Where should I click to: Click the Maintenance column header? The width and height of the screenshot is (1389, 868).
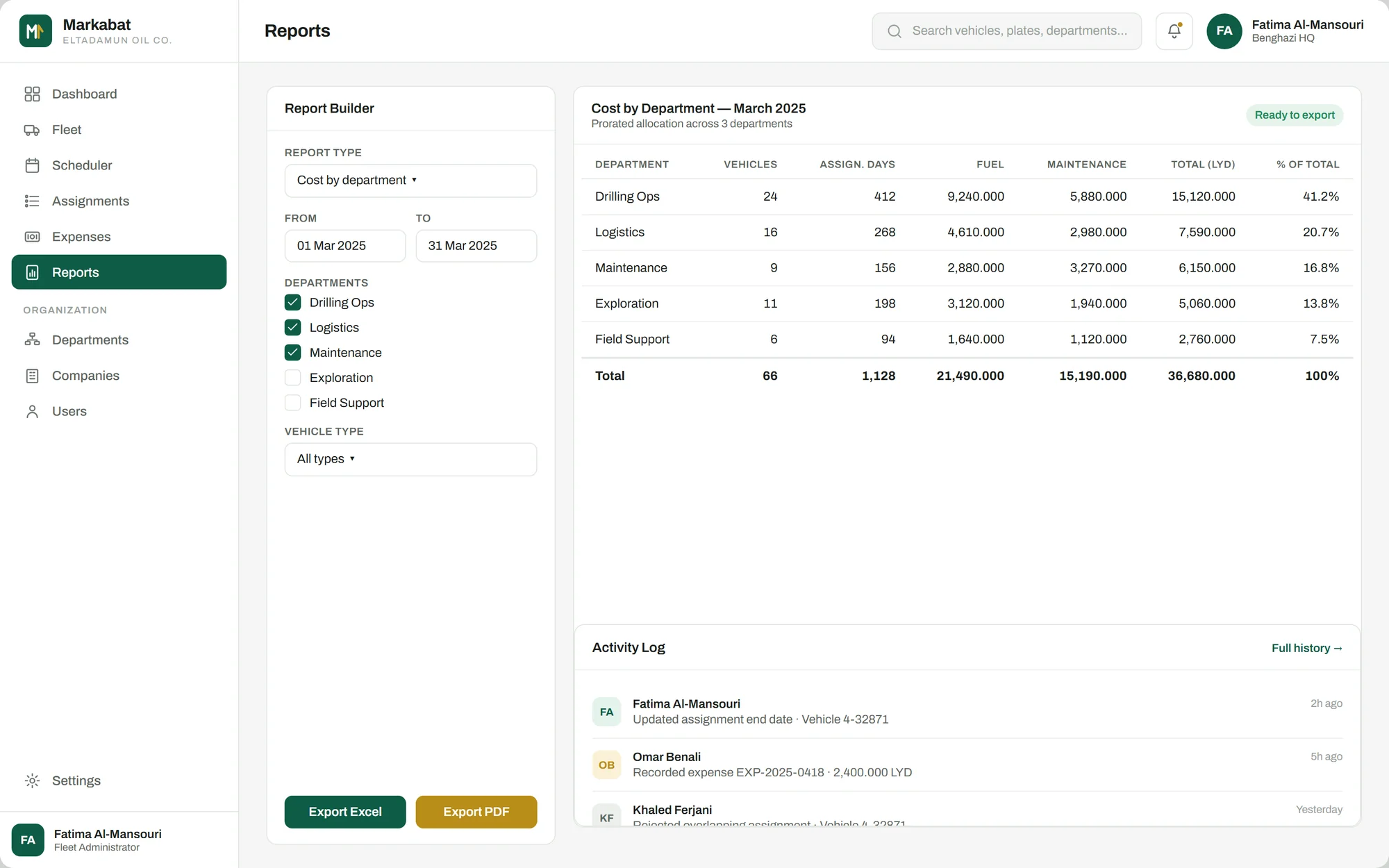1086,165
